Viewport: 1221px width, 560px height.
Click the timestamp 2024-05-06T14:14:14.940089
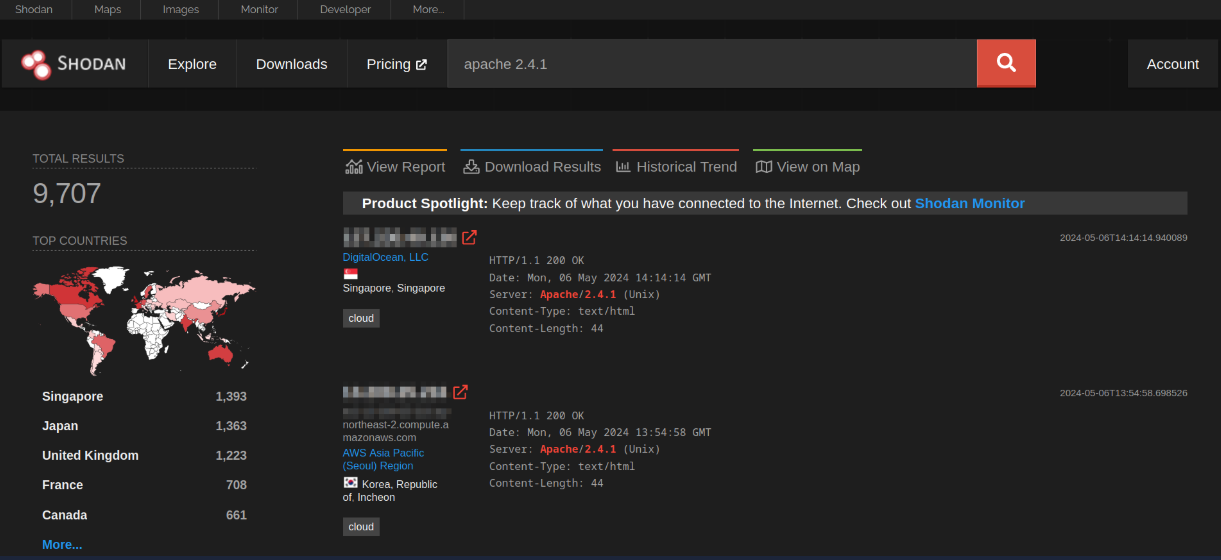point(1124,237)
